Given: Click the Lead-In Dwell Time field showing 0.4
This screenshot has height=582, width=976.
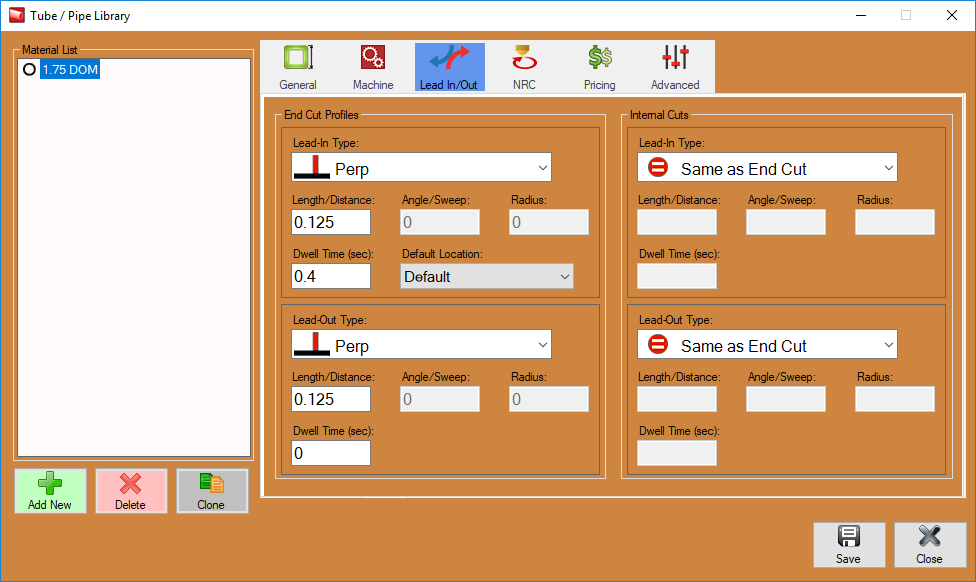Looking at the screenshot, I should (331, 276).
